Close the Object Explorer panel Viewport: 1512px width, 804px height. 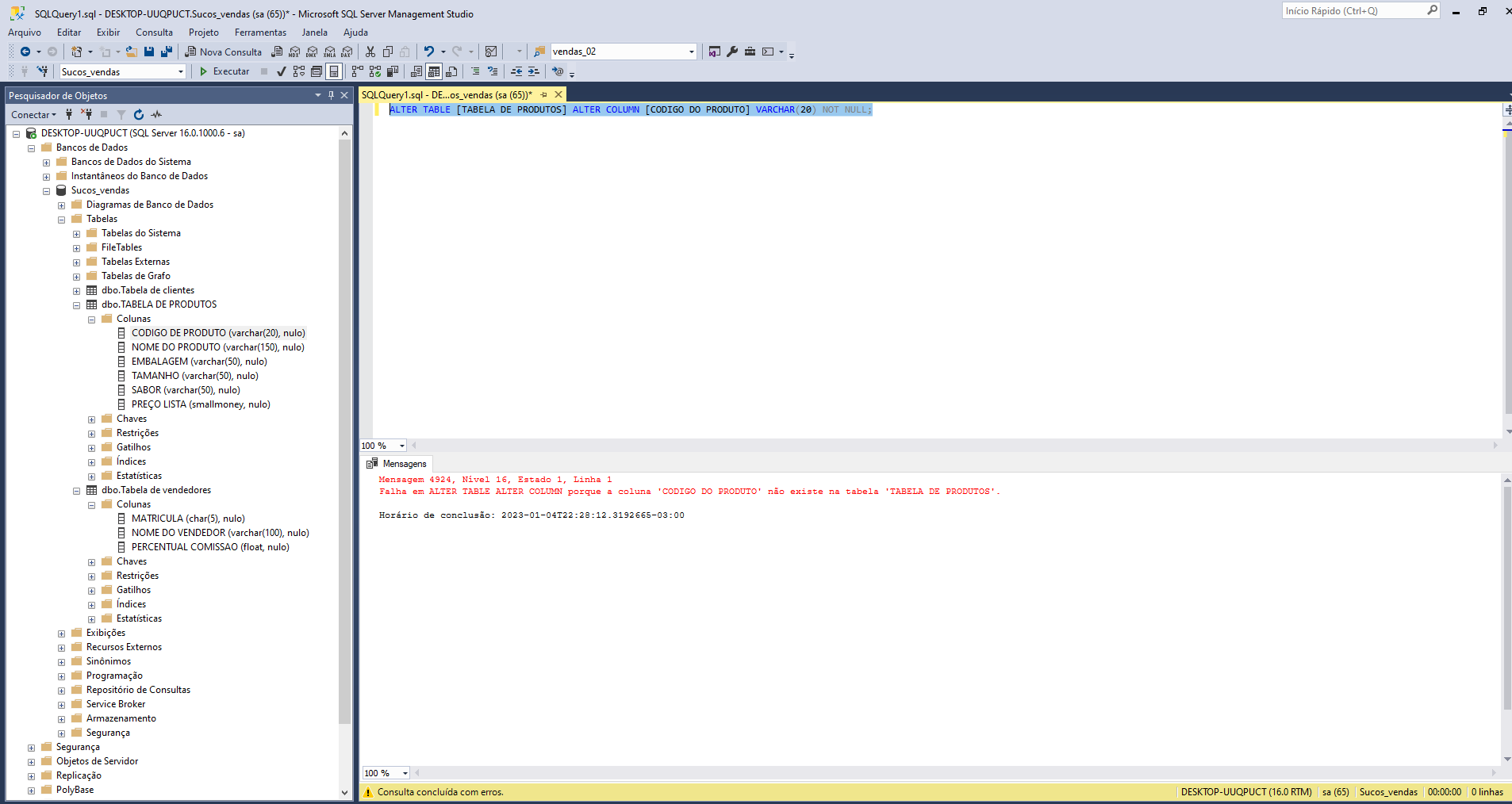(344, 95)
